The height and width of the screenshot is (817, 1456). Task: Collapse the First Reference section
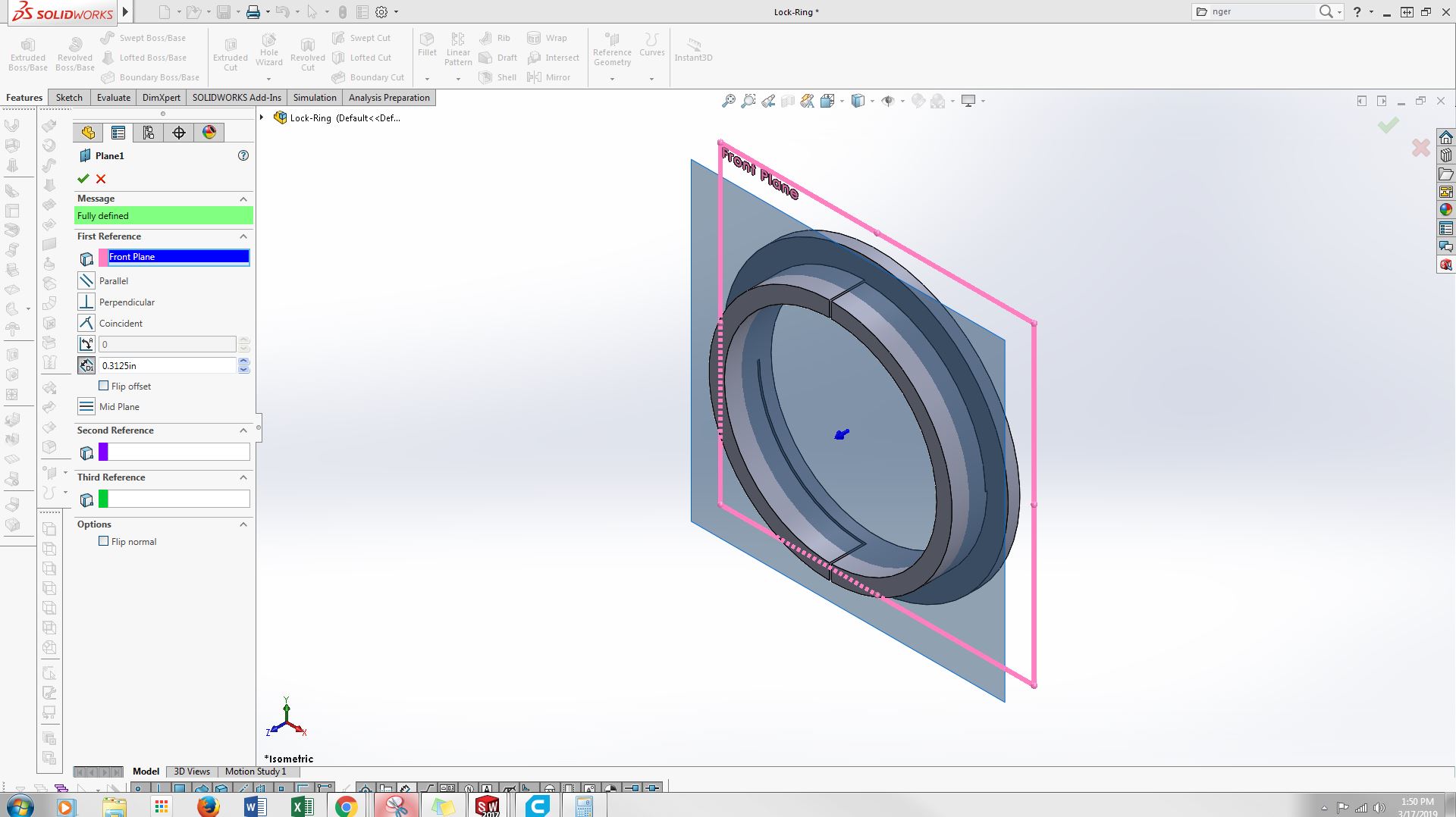click(x=243, y=236)
